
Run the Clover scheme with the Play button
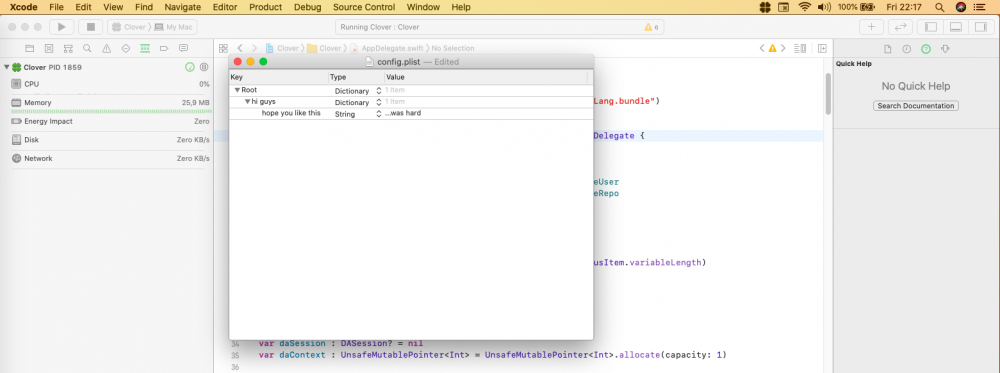62,27
